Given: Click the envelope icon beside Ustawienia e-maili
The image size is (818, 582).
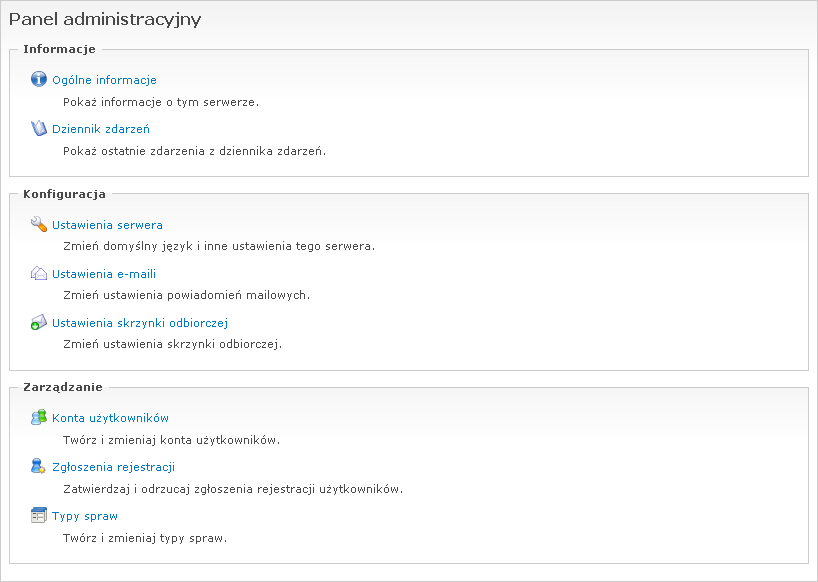Looking at the screenshot, I should coord(37,273).
